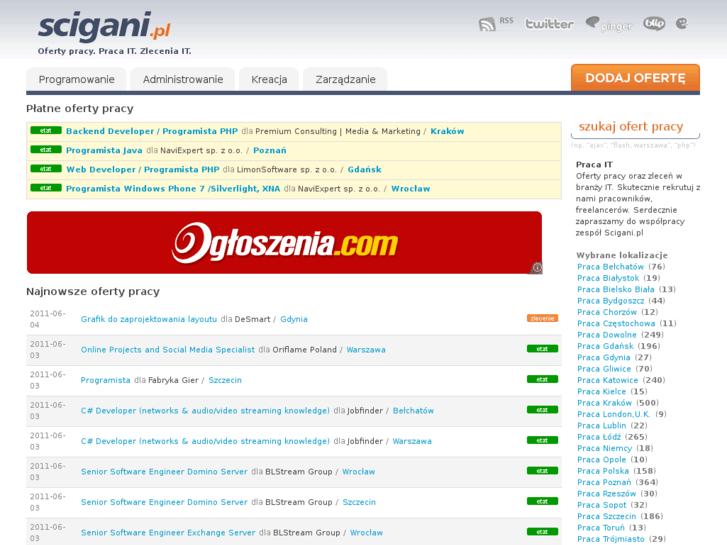This screenshot has width=727, height=545.
Task: Open the Programista Java offer
Action: [x=104, y=150]
